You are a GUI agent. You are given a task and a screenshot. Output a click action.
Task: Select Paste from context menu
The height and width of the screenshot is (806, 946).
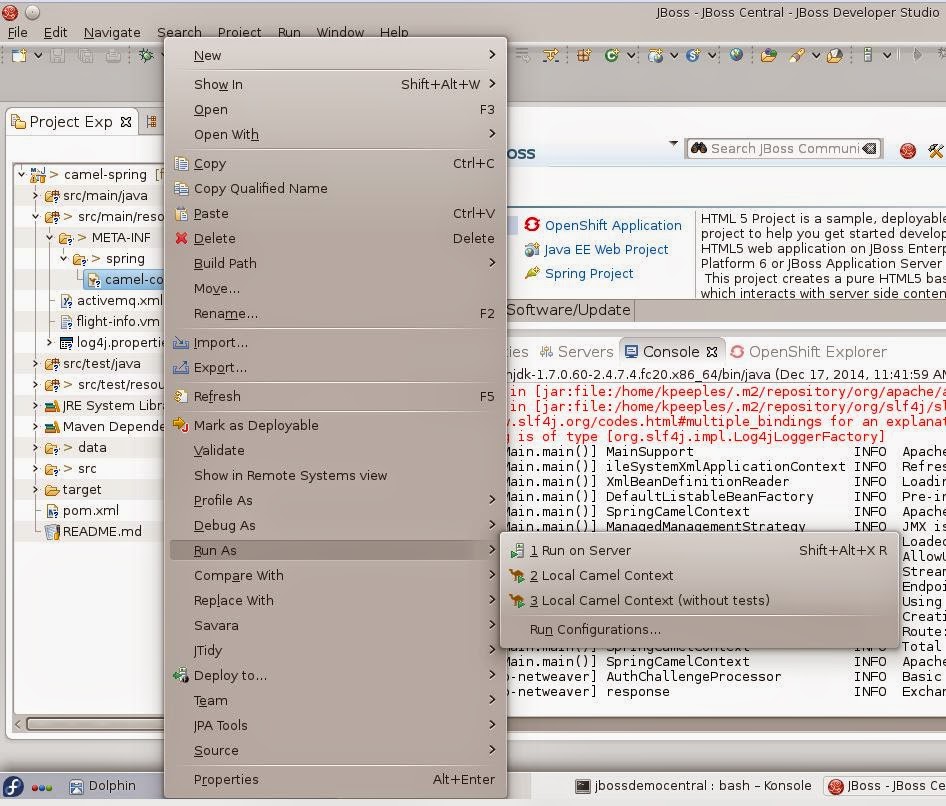point(335,214)
